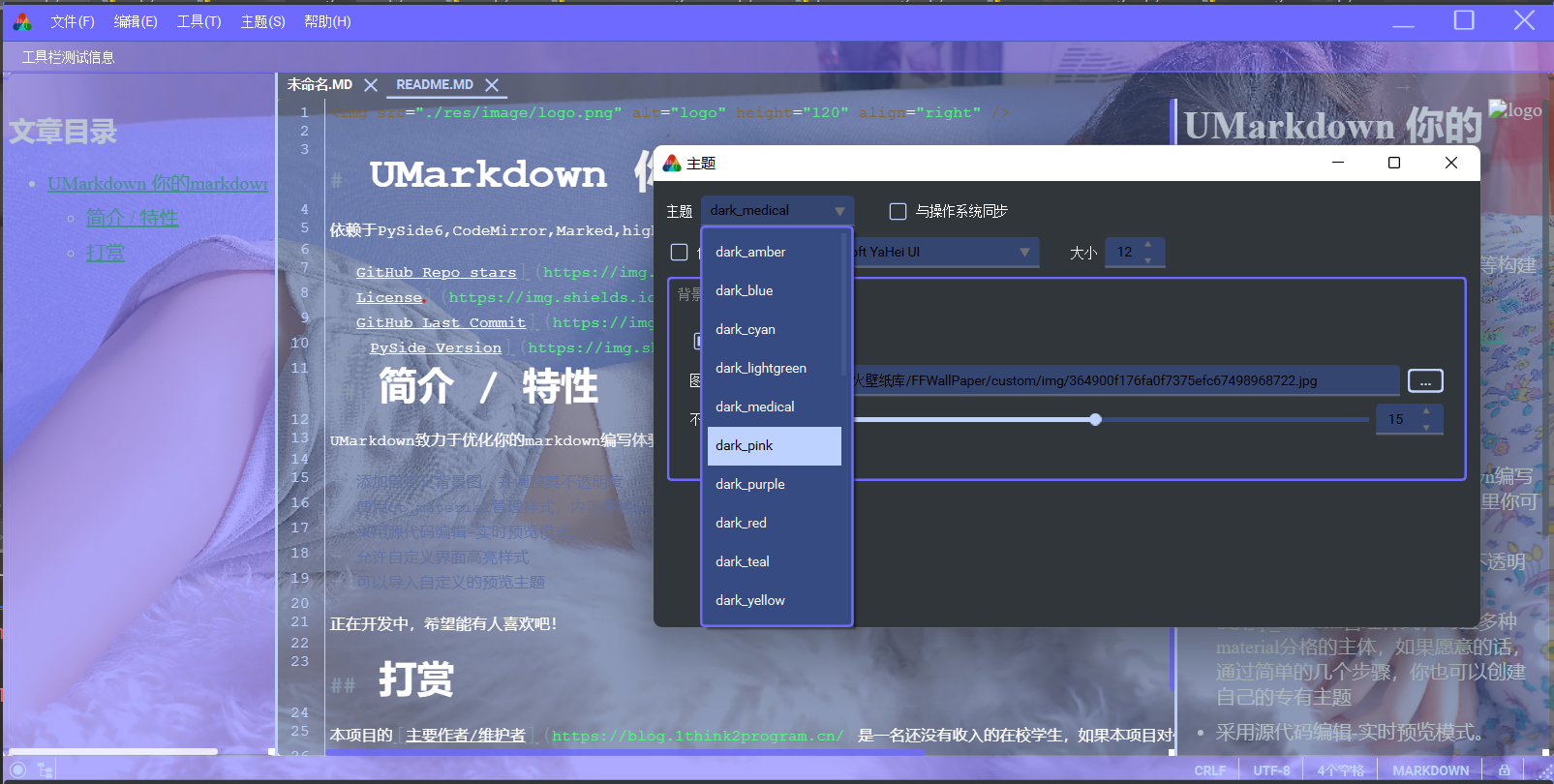Open the 文件(F) menu

tap(73, 21)
